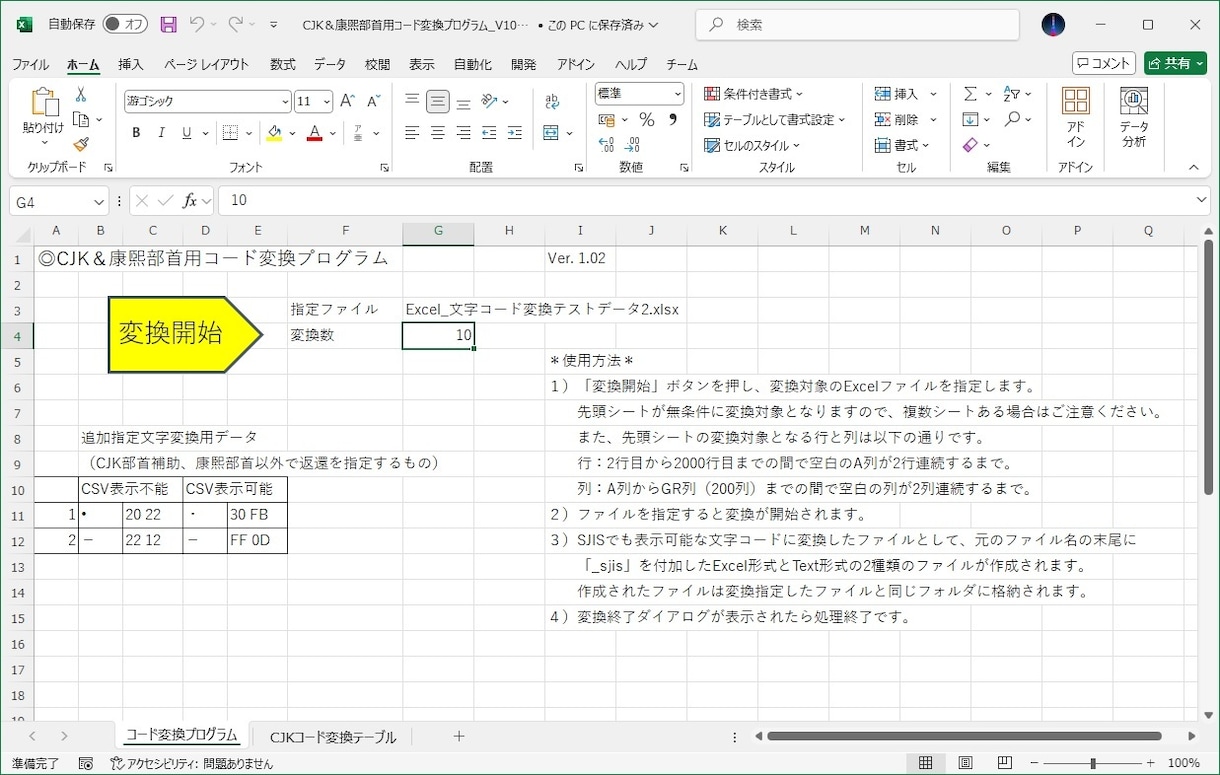
Task: Open the Add-ins button
Action: [x=1076, y=117]
